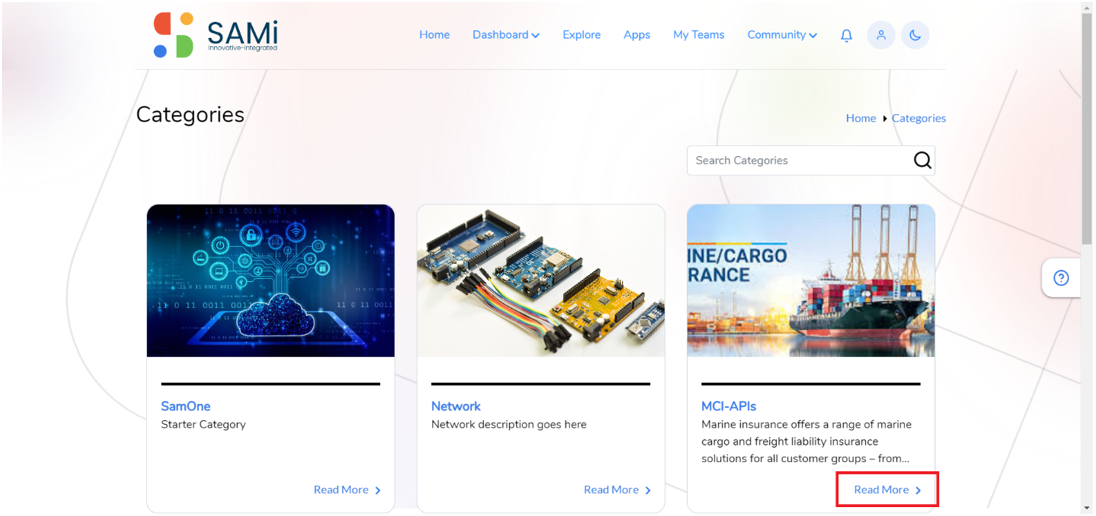This screenshot has width=1096, height=516.
Task: Go to Home in navigation bar
Action: tap(435, 35)
